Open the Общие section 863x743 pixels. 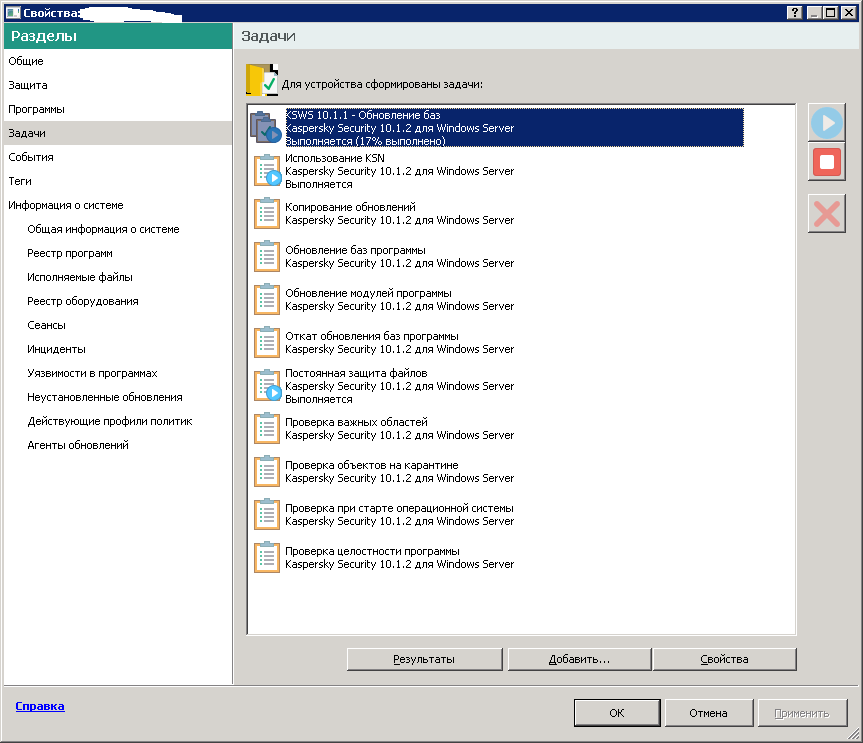click(x=26, y=61)
